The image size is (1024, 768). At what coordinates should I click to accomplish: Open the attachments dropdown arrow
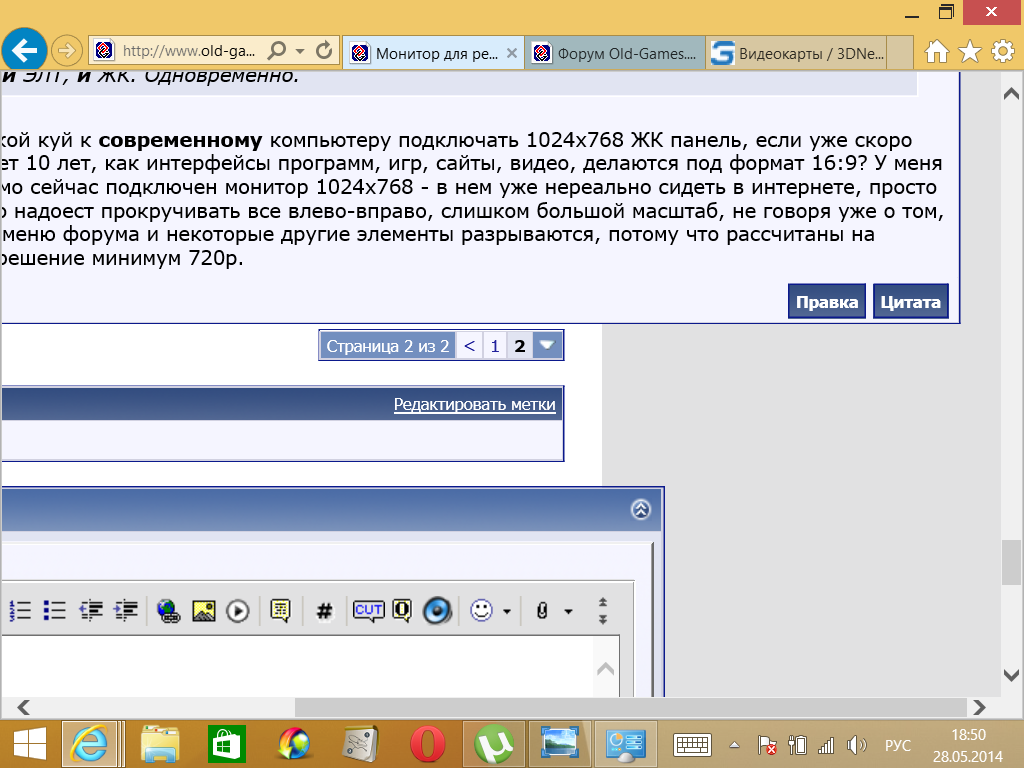[x=568, y=612]
